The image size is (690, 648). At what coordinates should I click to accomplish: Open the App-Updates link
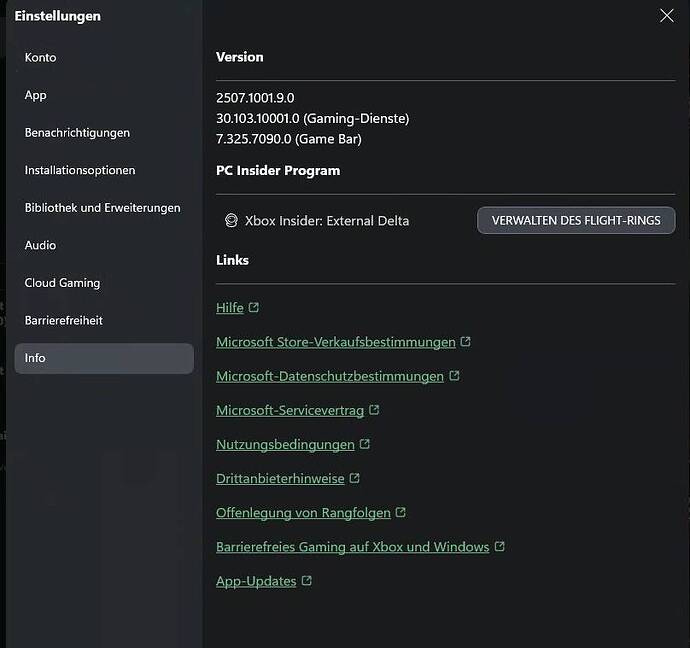tap(256, 581)
